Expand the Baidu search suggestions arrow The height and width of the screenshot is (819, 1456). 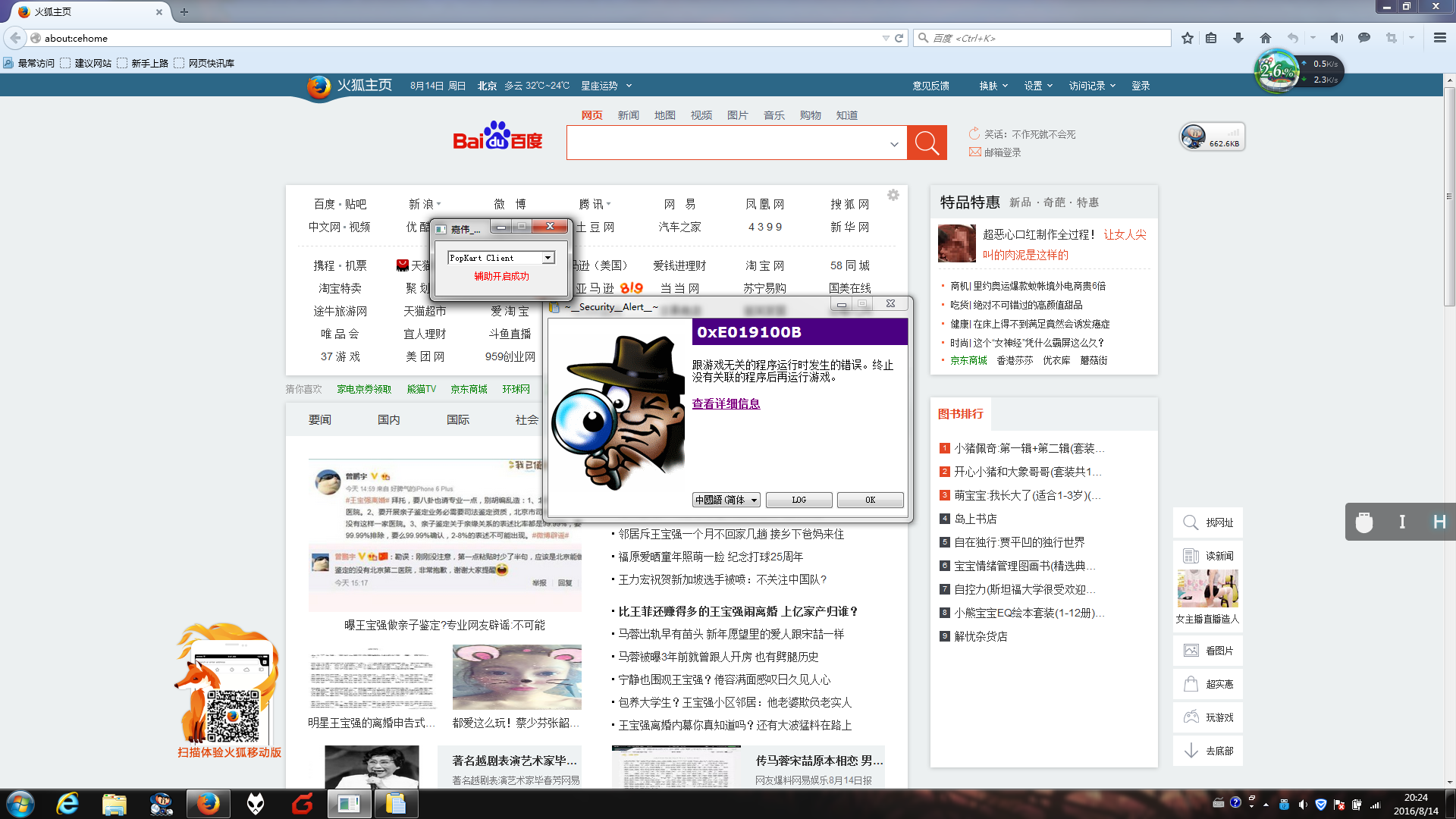pos(894,144)
